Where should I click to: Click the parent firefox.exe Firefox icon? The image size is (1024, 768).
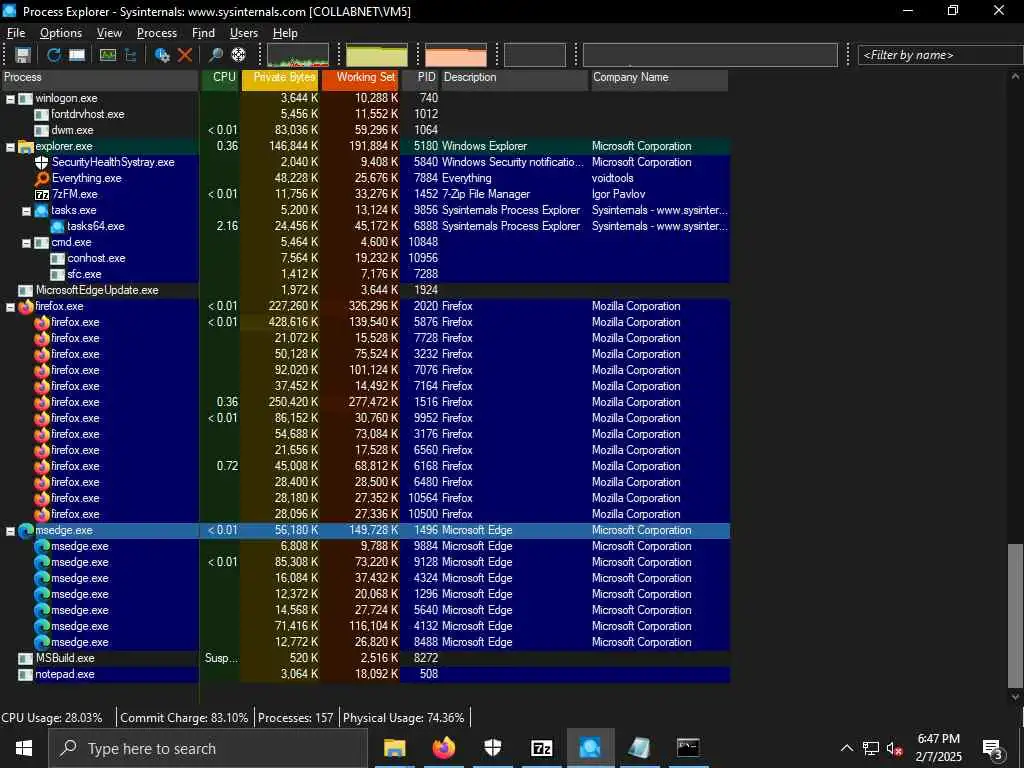coord(26,306)
